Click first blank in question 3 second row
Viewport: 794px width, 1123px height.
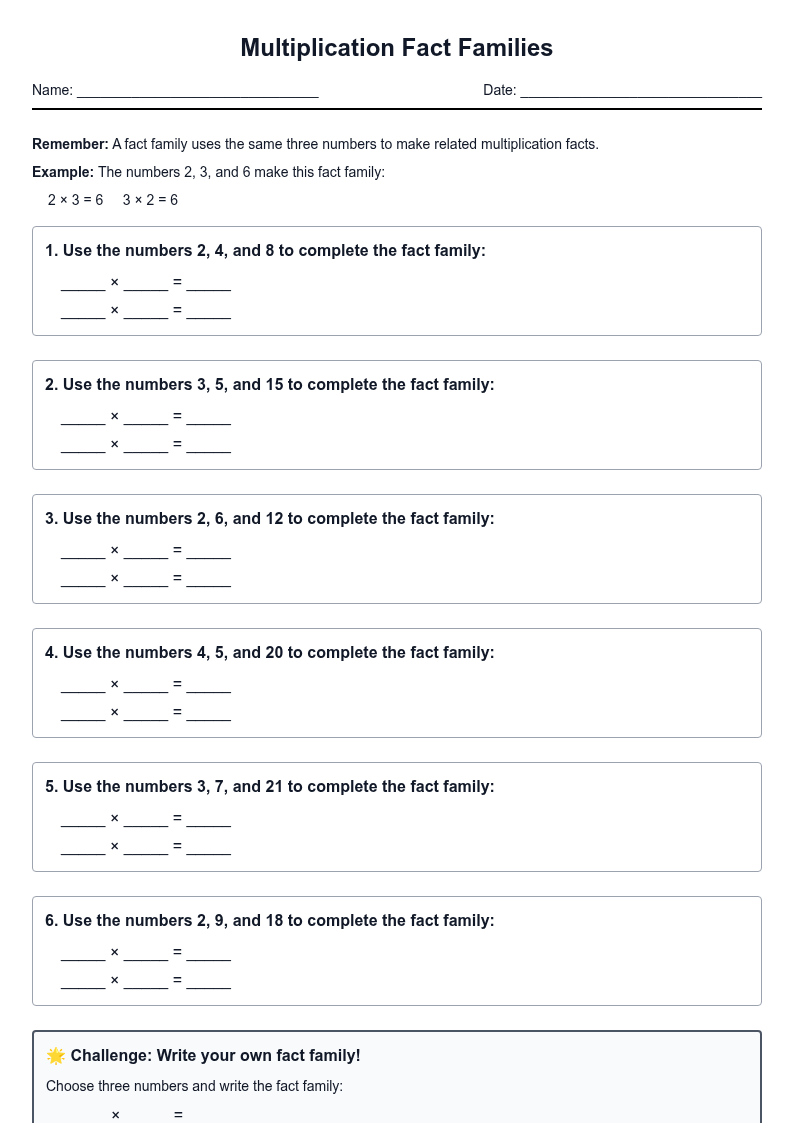(x=83, y=579)
